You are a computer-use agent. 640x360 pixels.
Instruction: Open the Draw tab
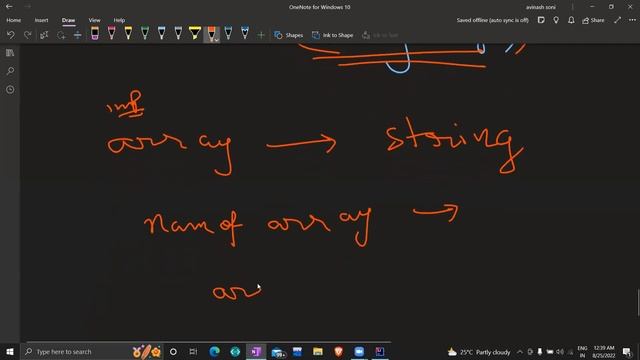69,20
